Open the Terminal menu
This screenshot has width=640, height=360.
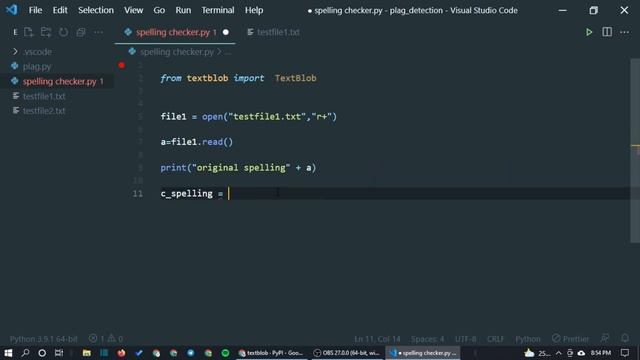218,10
